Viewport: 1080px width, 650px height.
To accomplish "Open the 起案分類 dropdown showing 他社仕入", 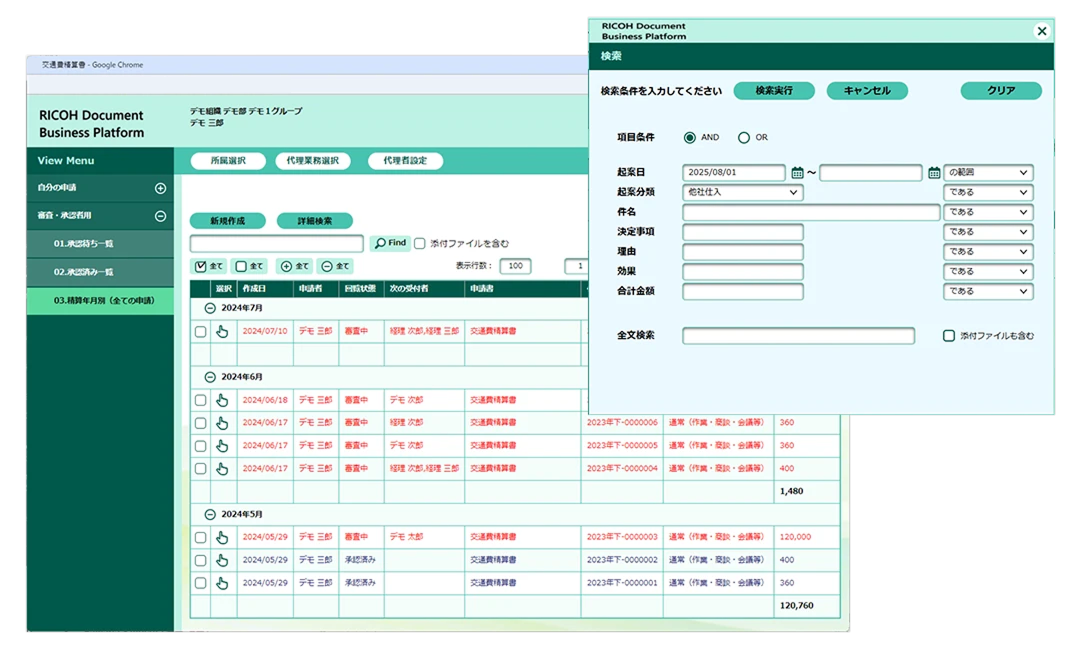I will (743, 192).
